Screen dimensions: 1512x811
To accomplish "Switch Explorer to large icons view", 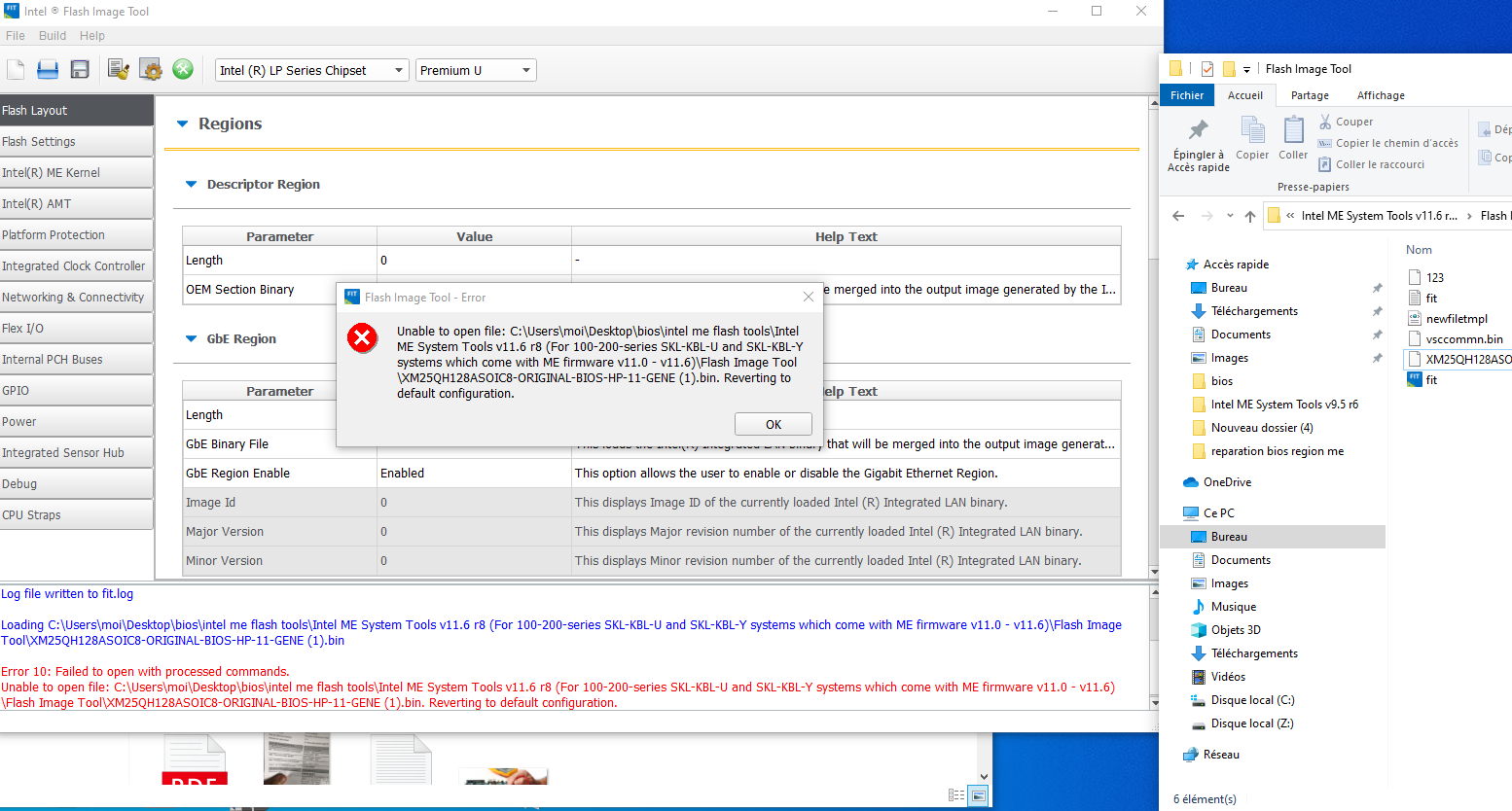I will click(x=978, y=795).
